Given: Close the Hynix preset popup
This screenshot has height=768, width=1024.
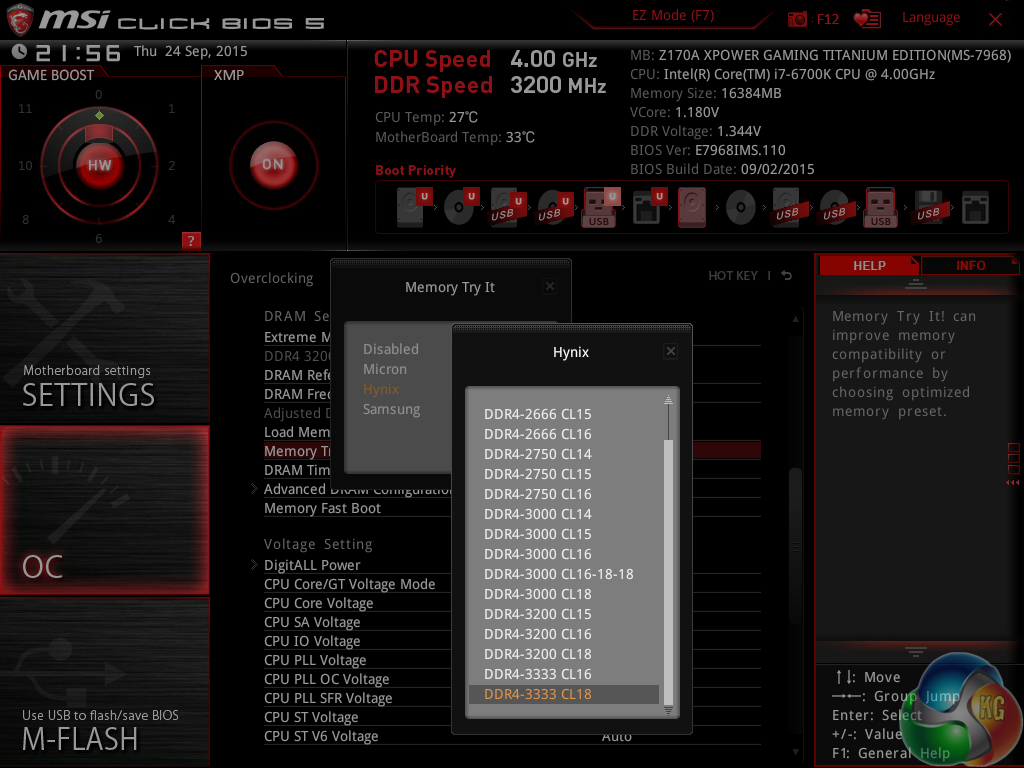Looking at the screenshot, I should 671,351.
